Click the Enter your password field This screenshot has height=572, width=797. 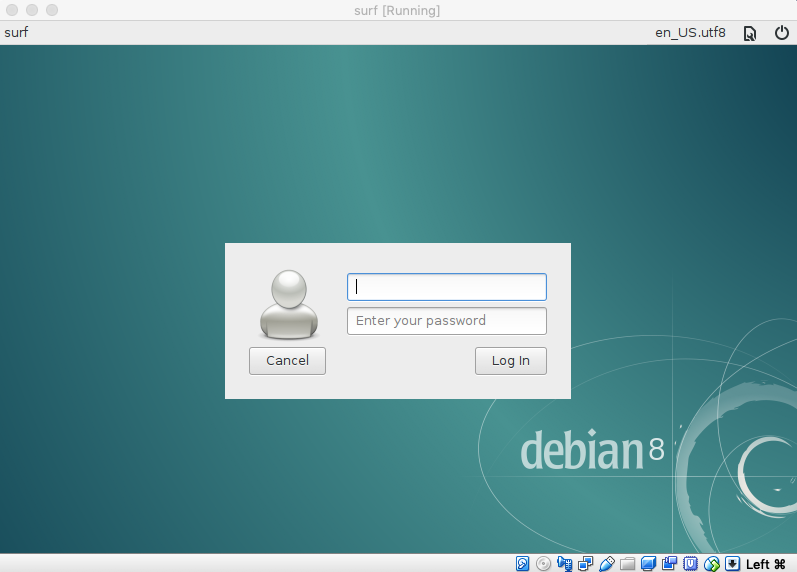click(x=446, y=321)
